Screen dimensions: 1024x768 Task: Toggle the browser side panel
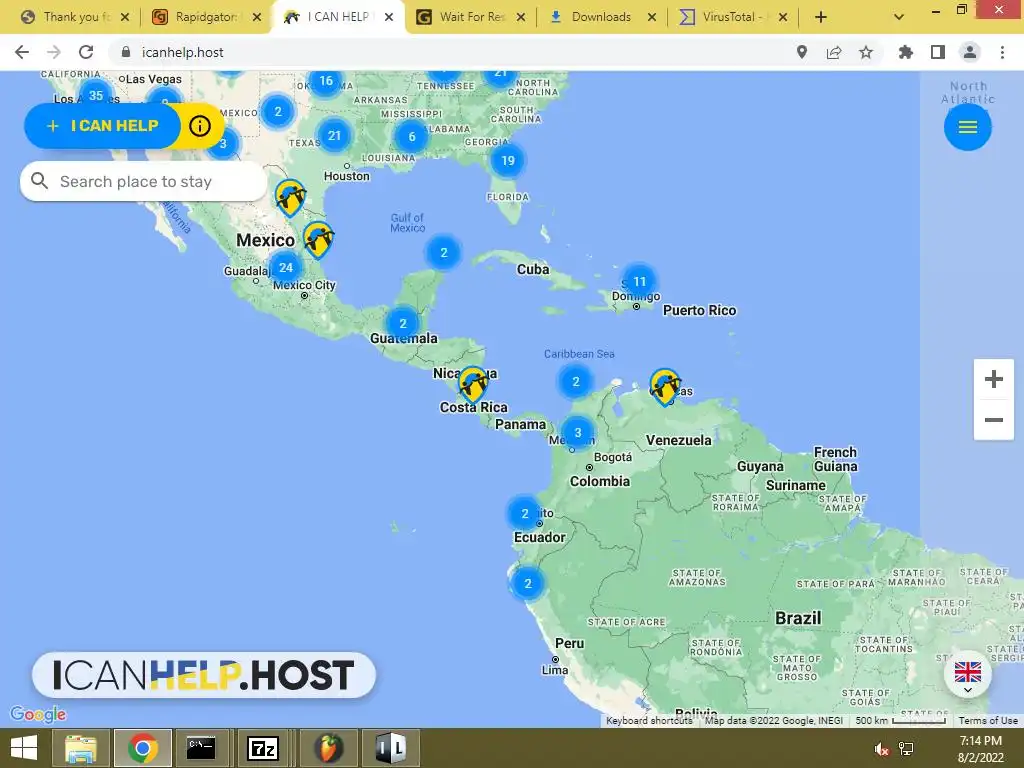[938, 52]
